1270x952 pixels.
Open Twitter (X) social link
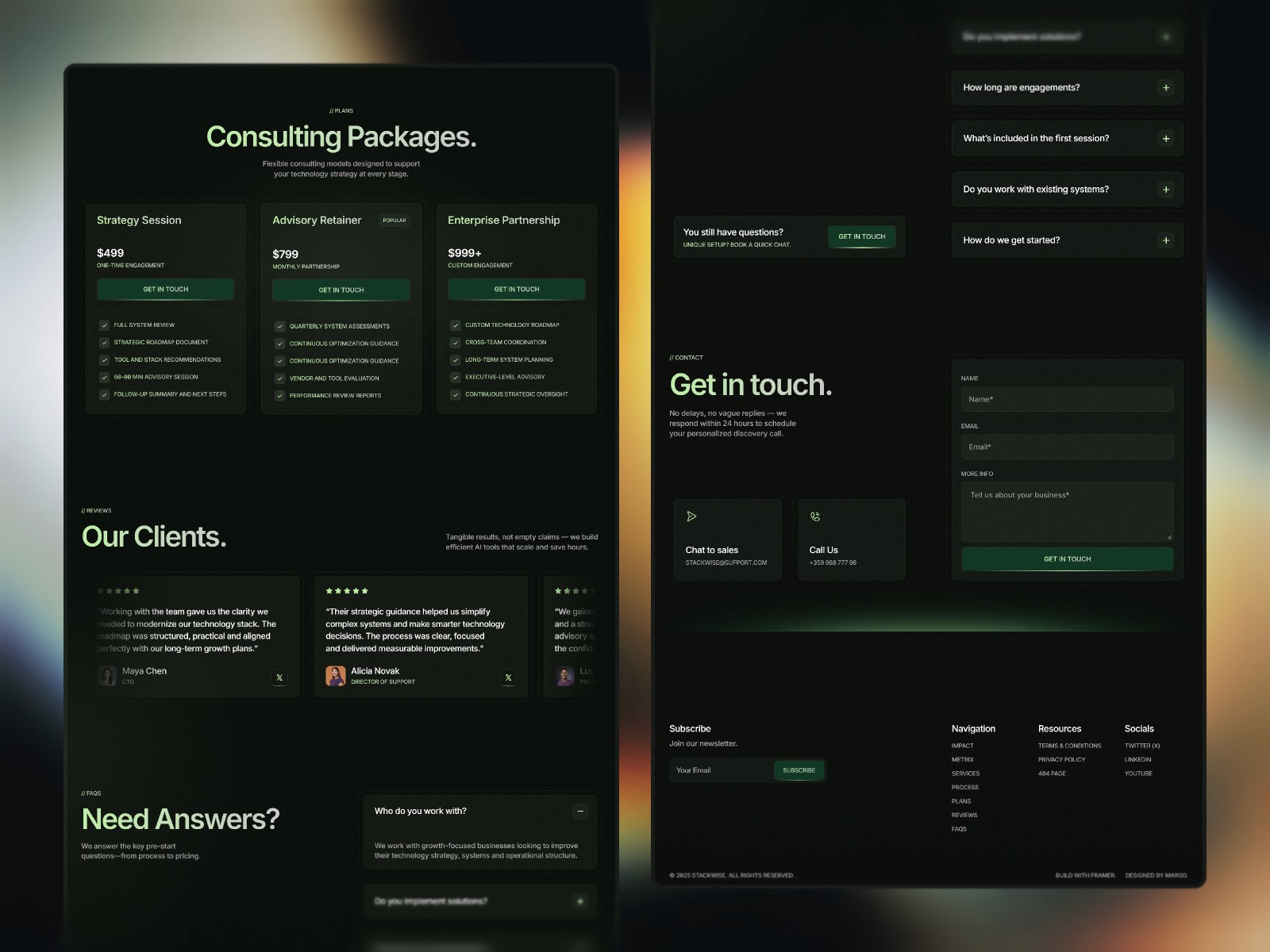pyautogui.click(x=1142, y=746)
